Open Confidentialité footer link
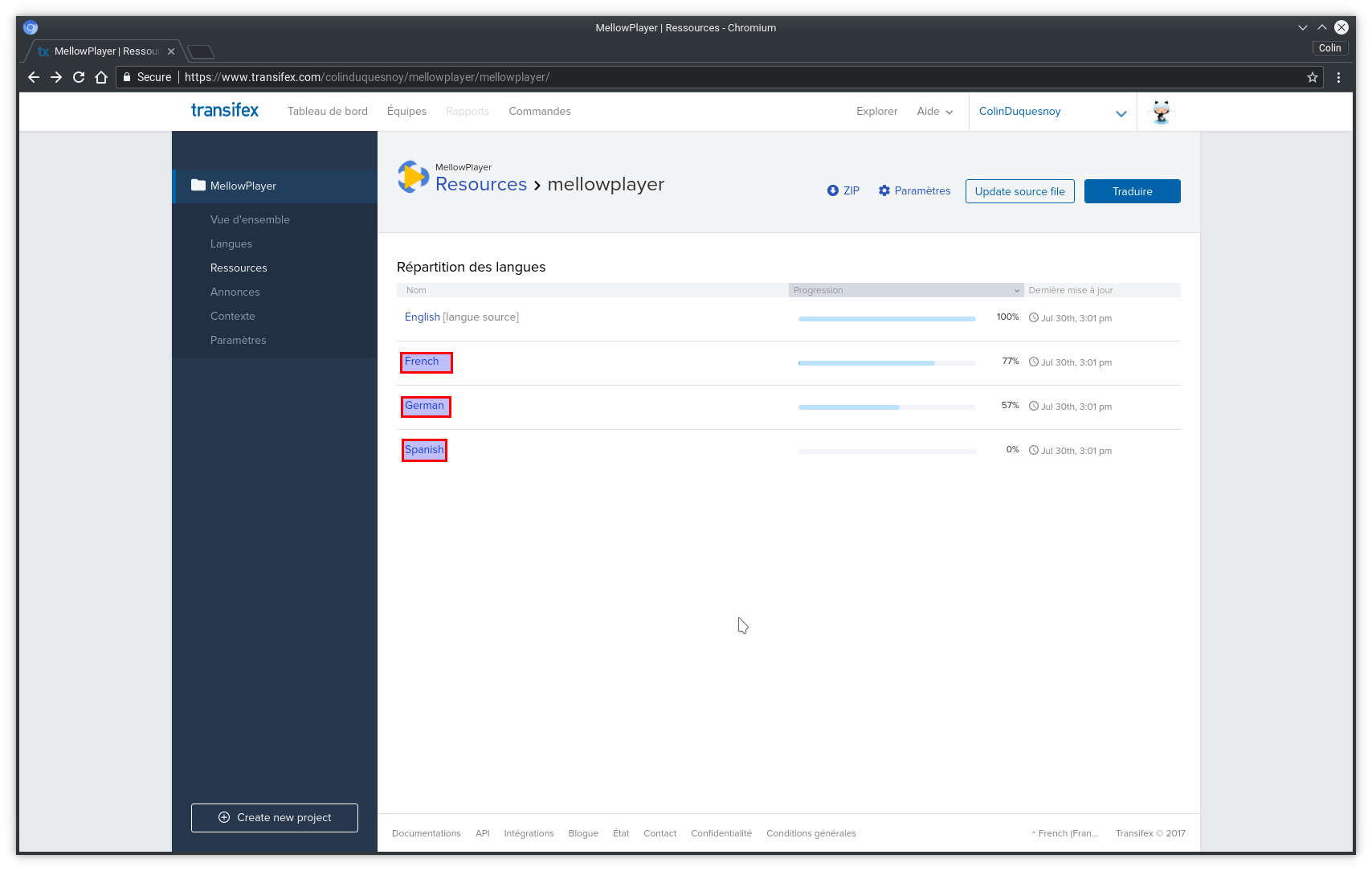 pyautogui.click(x=721, y=833)
